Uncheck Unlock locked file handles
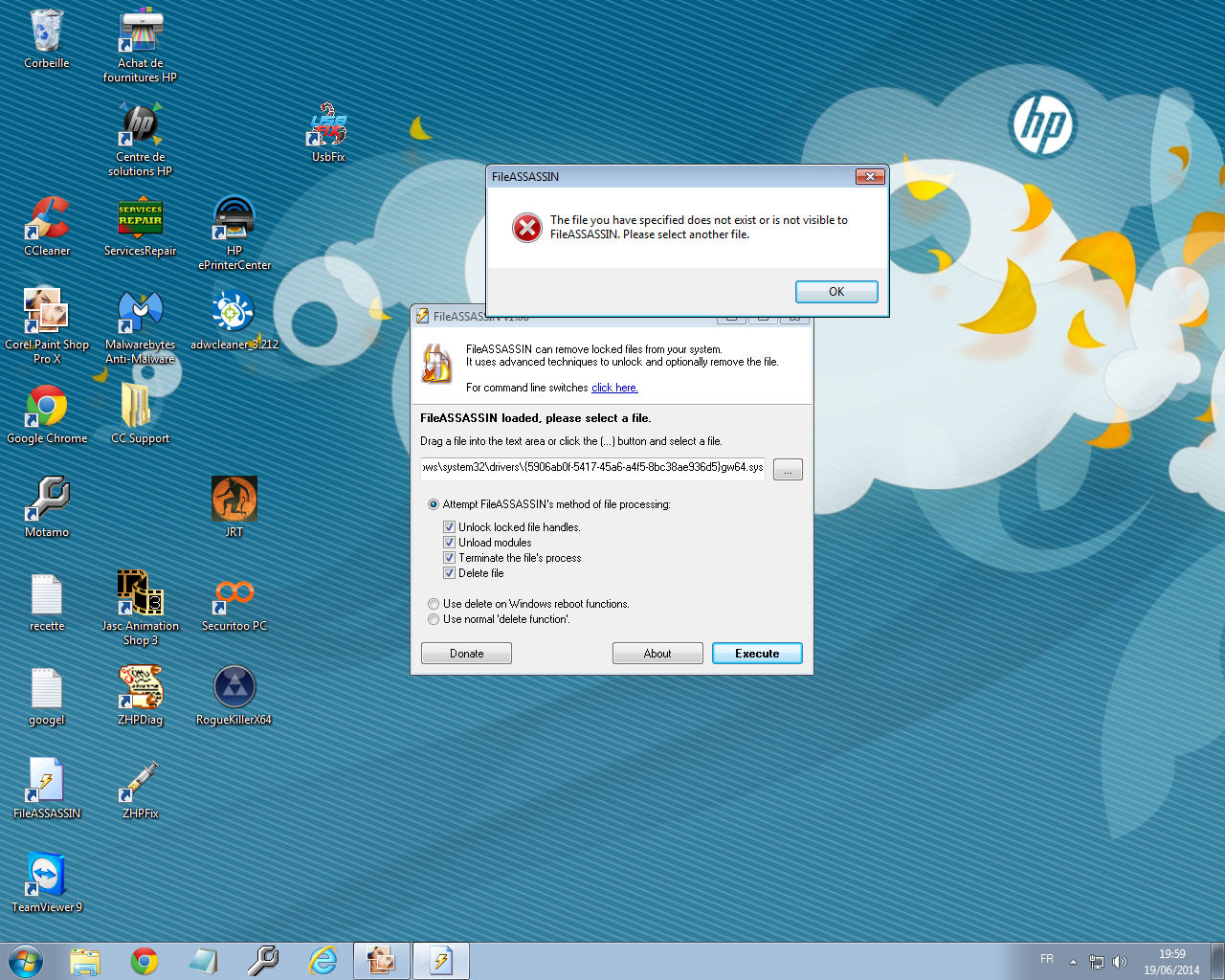The width and height of the screenshot is (1225, 980). click(x=449, y=527)
